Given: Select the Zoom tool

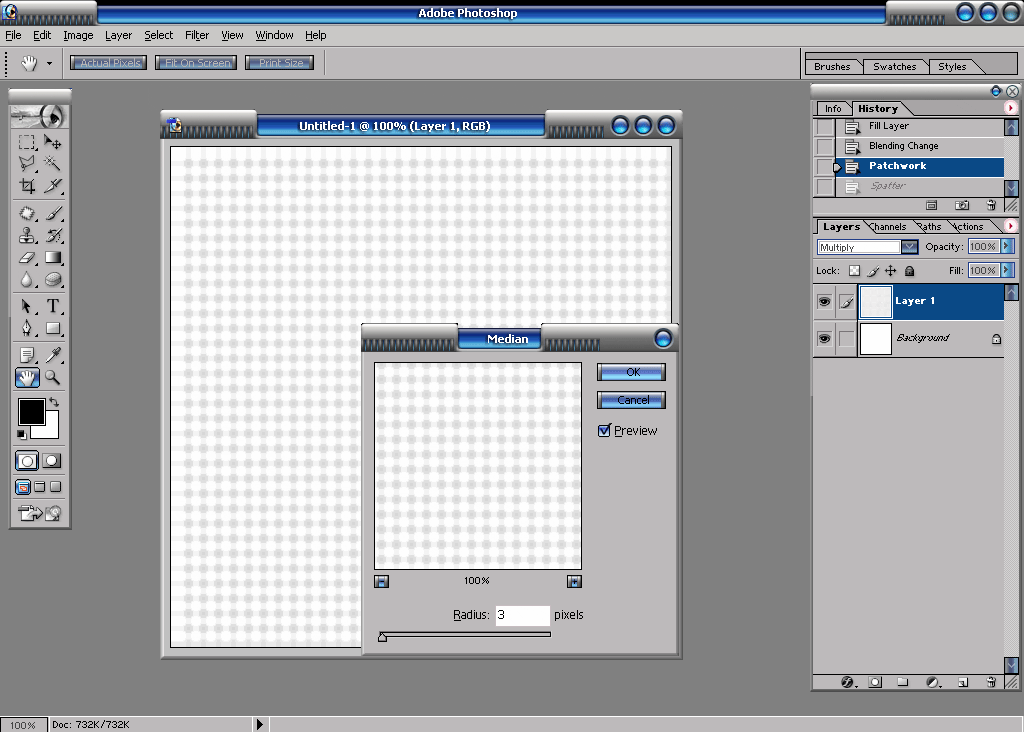Looking at the screenshot, I should pyautogui.click(x=52, y=377).
